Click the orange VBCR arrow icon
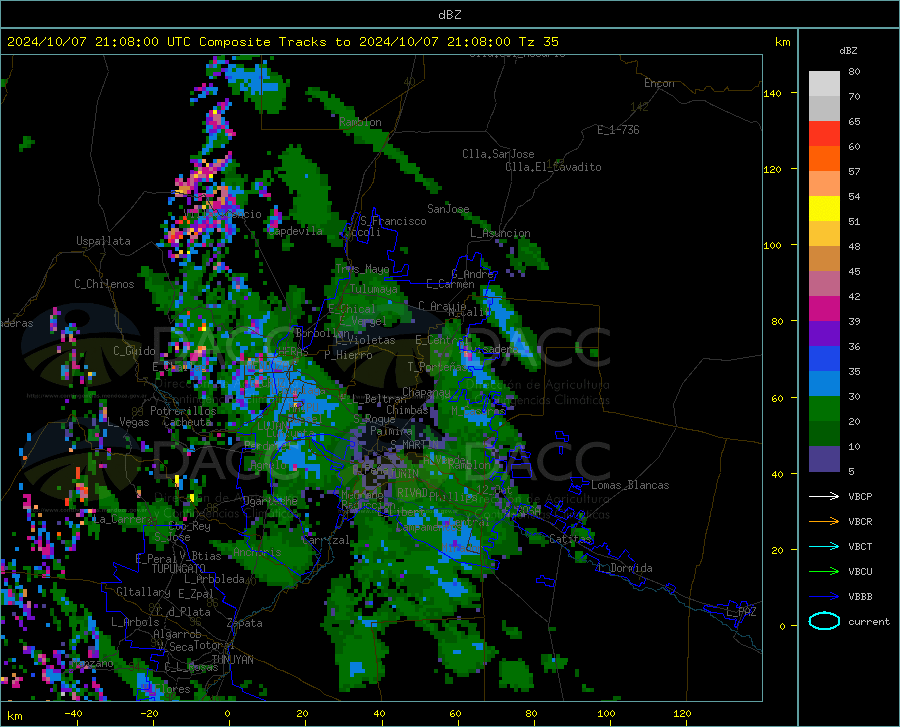 [x=824, y=522]
